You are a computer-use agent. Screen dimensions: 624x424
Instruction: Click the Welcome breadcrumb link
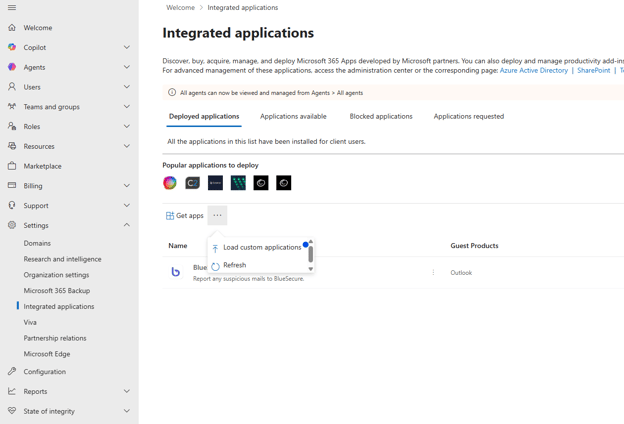[x=180, y=8]
